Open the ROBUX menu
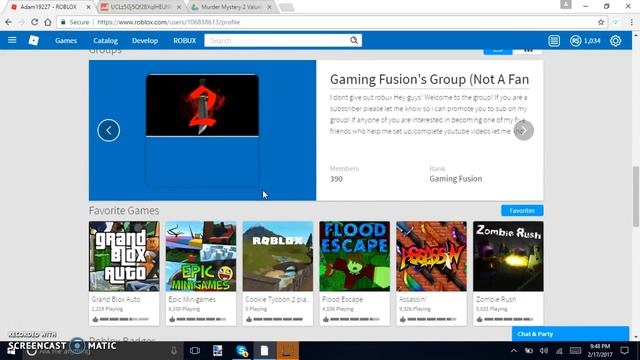Screen dimensions: 640x360 click(184, 41)
